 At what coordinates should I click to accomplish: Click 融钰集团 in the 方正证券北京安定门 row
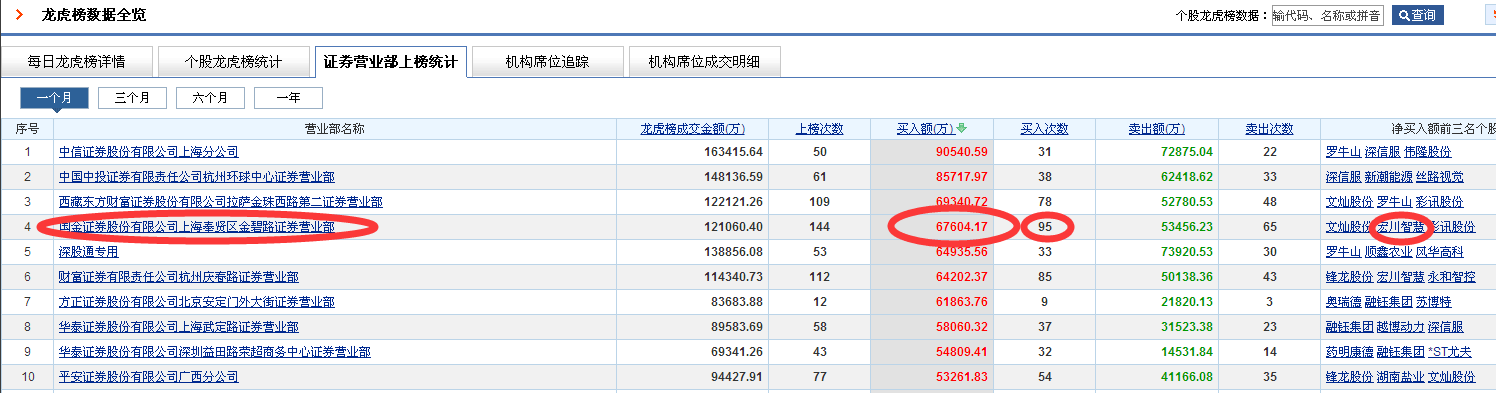click(x=1390, y=302)
